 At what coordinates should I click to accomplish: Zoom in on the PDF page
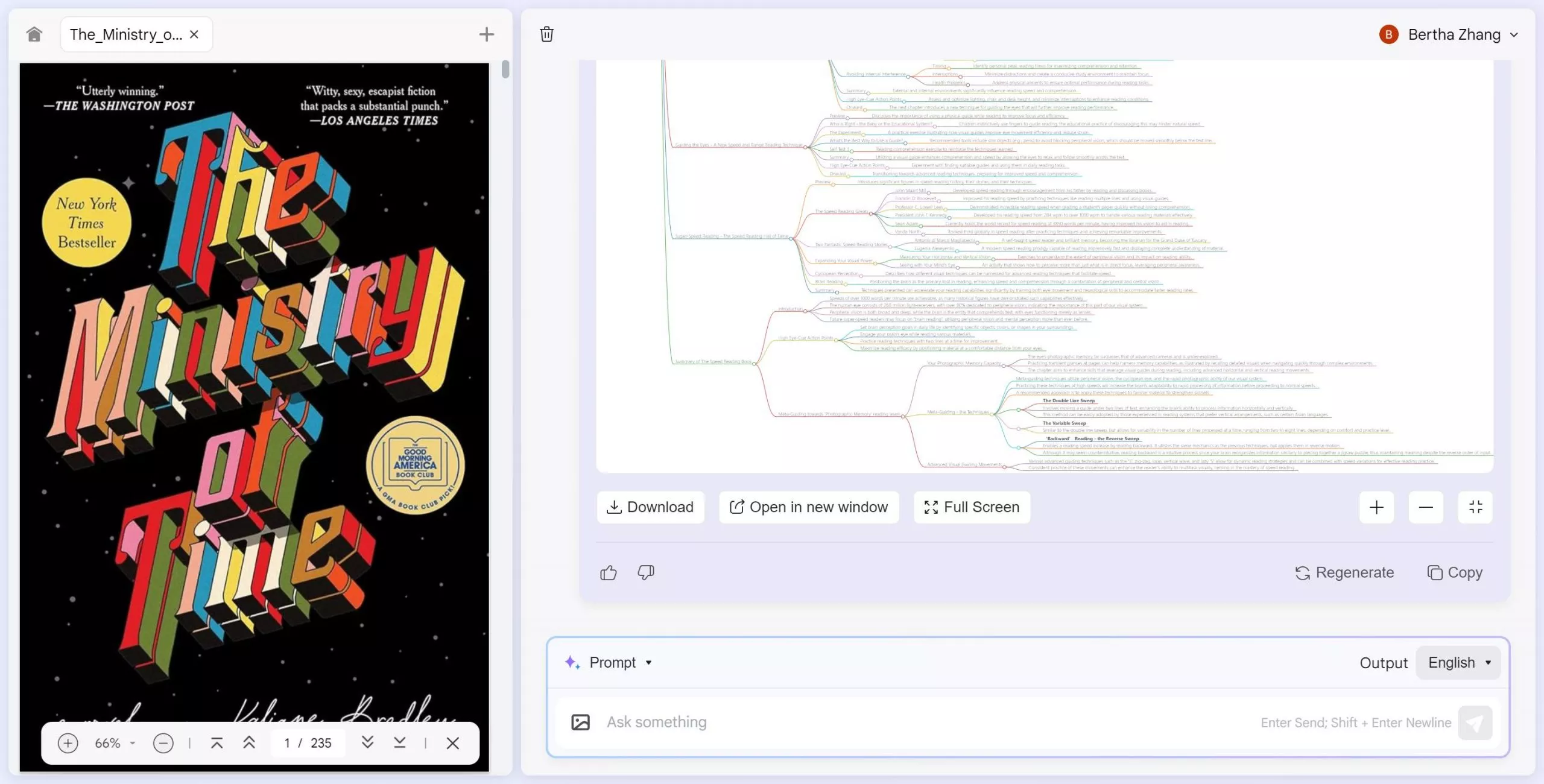point(68,743)
